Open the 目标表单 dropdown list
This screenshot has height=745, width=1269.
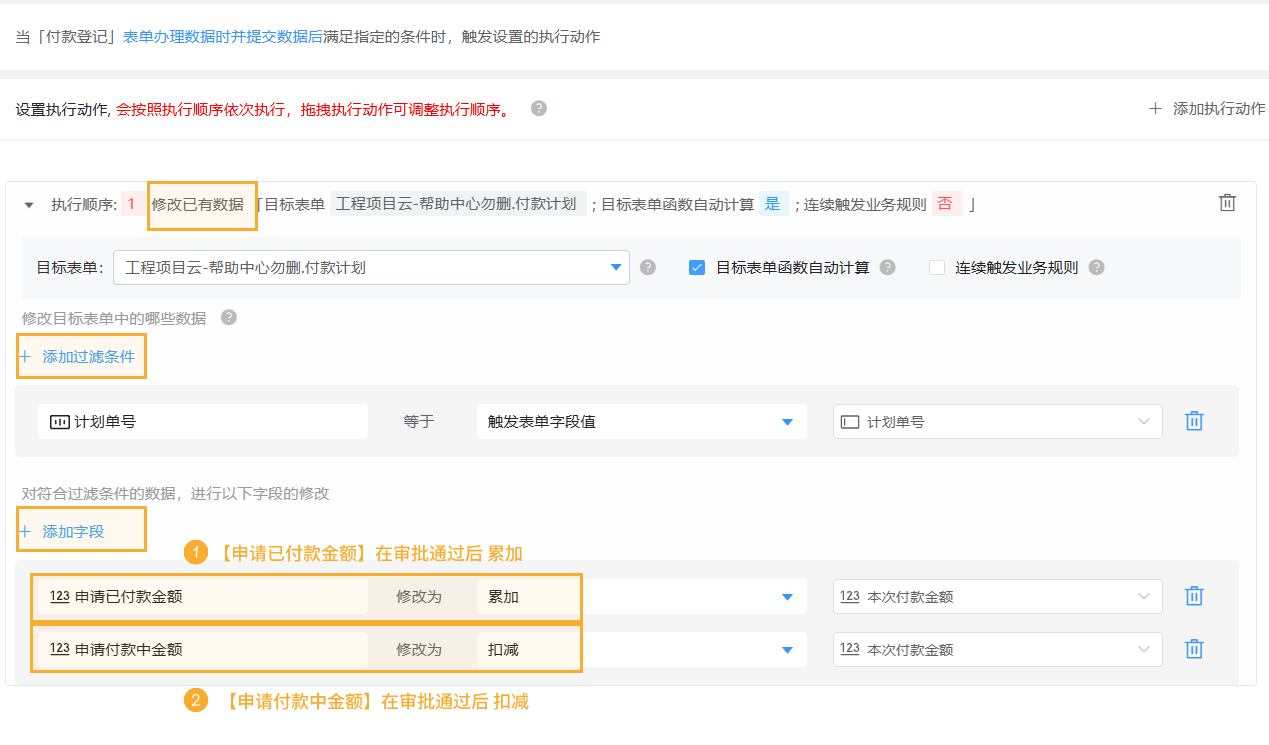(x=615, y=268)
